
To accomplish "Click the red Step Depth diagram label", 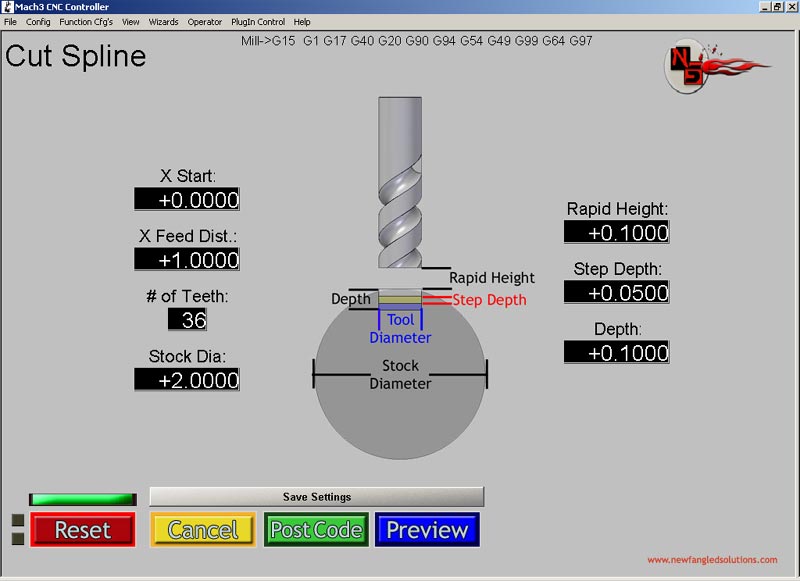I will [489, 300].
